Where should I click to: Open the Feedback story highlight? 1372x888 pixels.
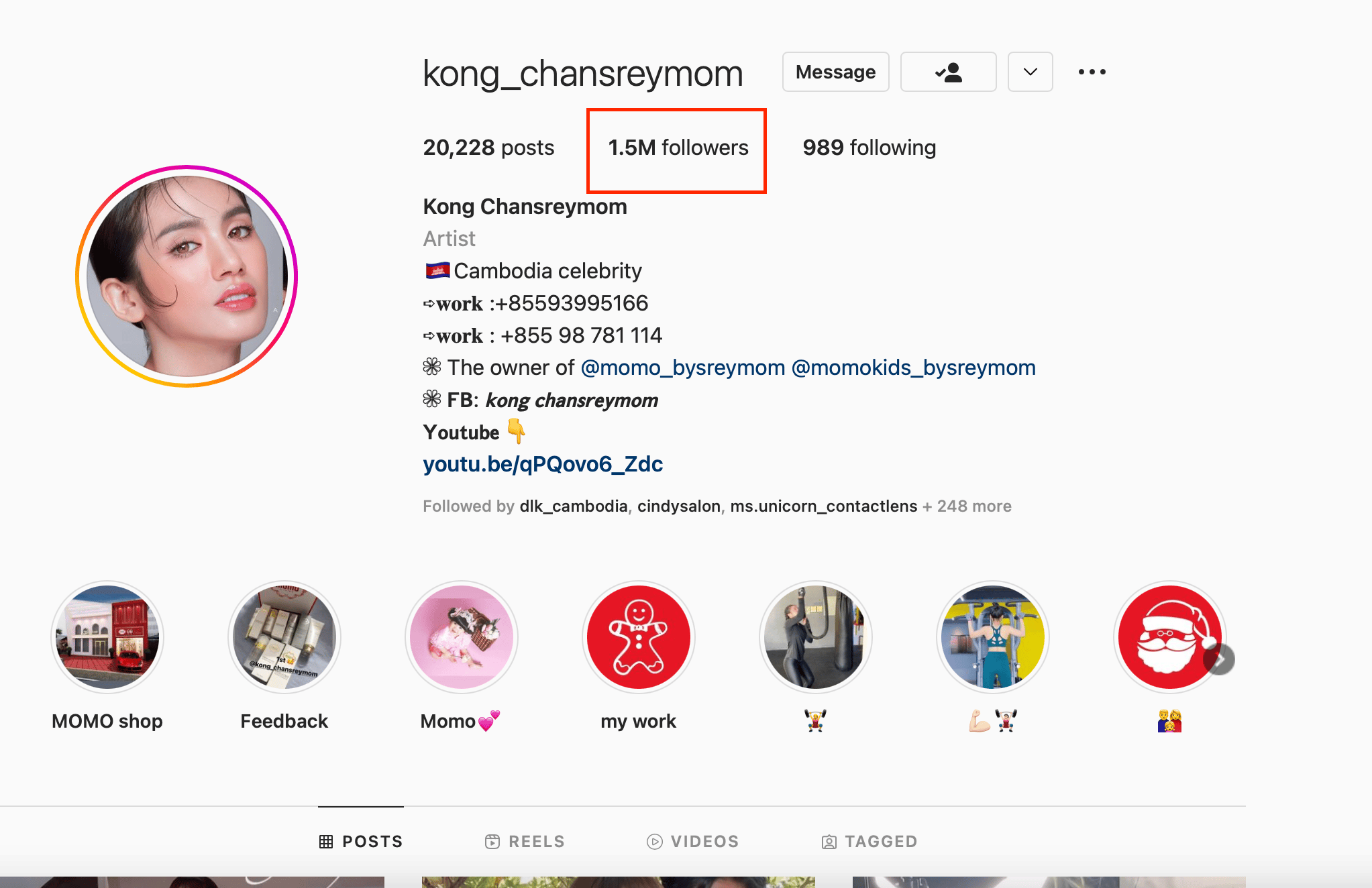point(284,636)
